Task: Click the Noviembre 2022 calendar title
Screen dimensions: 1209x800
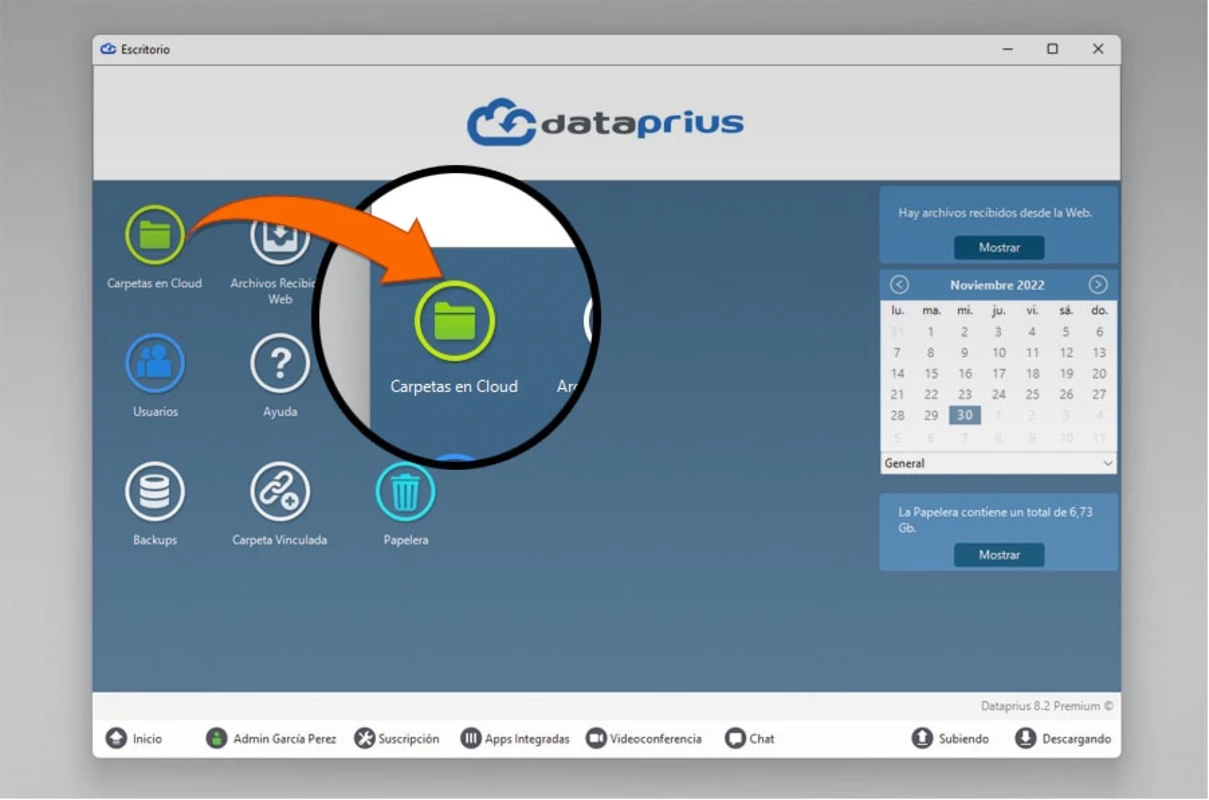Action: pyautogui.click(x=997, y=285)
